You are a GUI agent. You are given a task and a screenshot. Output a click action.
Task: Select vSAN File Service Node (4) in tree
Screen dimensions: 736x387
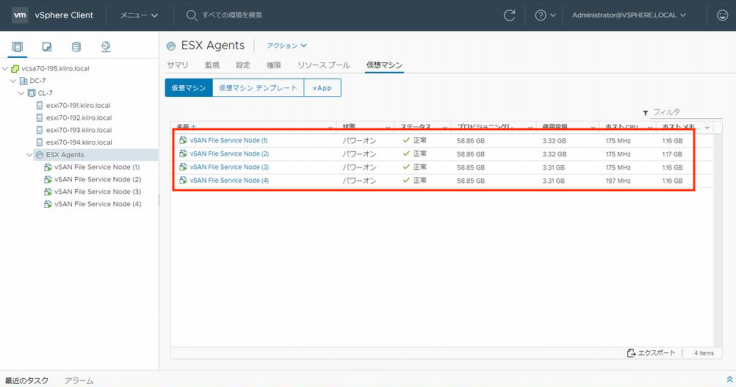point(98,203)
